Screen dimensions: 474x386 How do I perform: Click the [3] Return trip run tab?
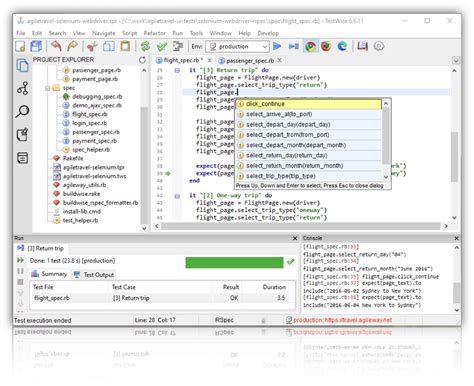[41, 248]
